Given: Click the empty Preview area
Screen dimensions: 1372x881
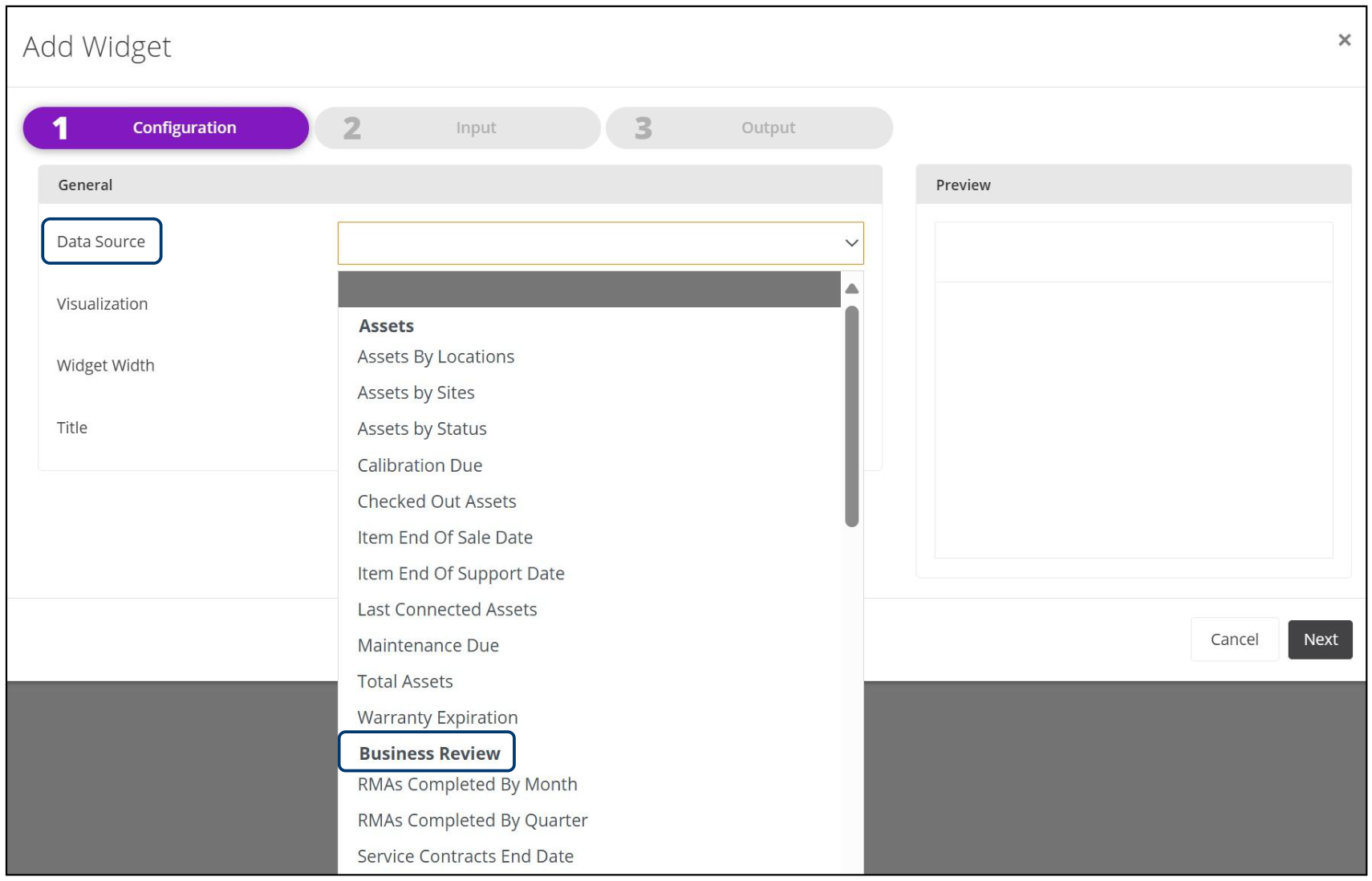Looking at the screenshot, I should click(1133, 390).
